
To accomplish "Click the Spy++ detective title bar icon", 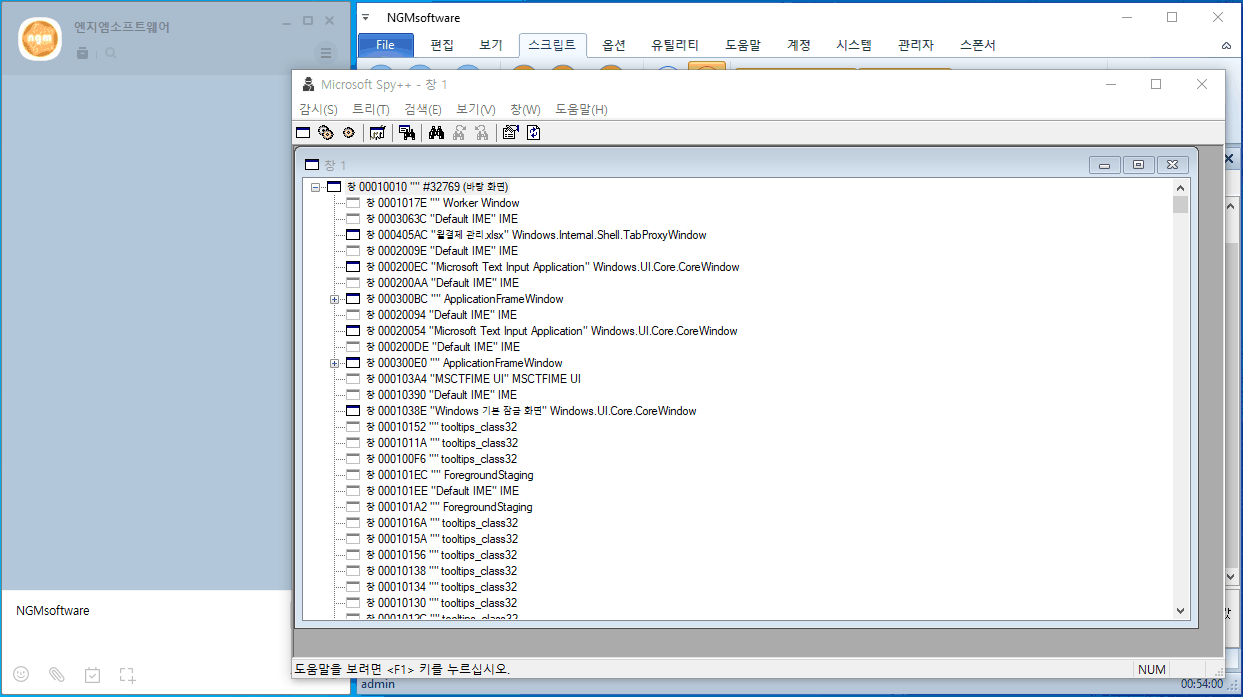I will [309, 84].
